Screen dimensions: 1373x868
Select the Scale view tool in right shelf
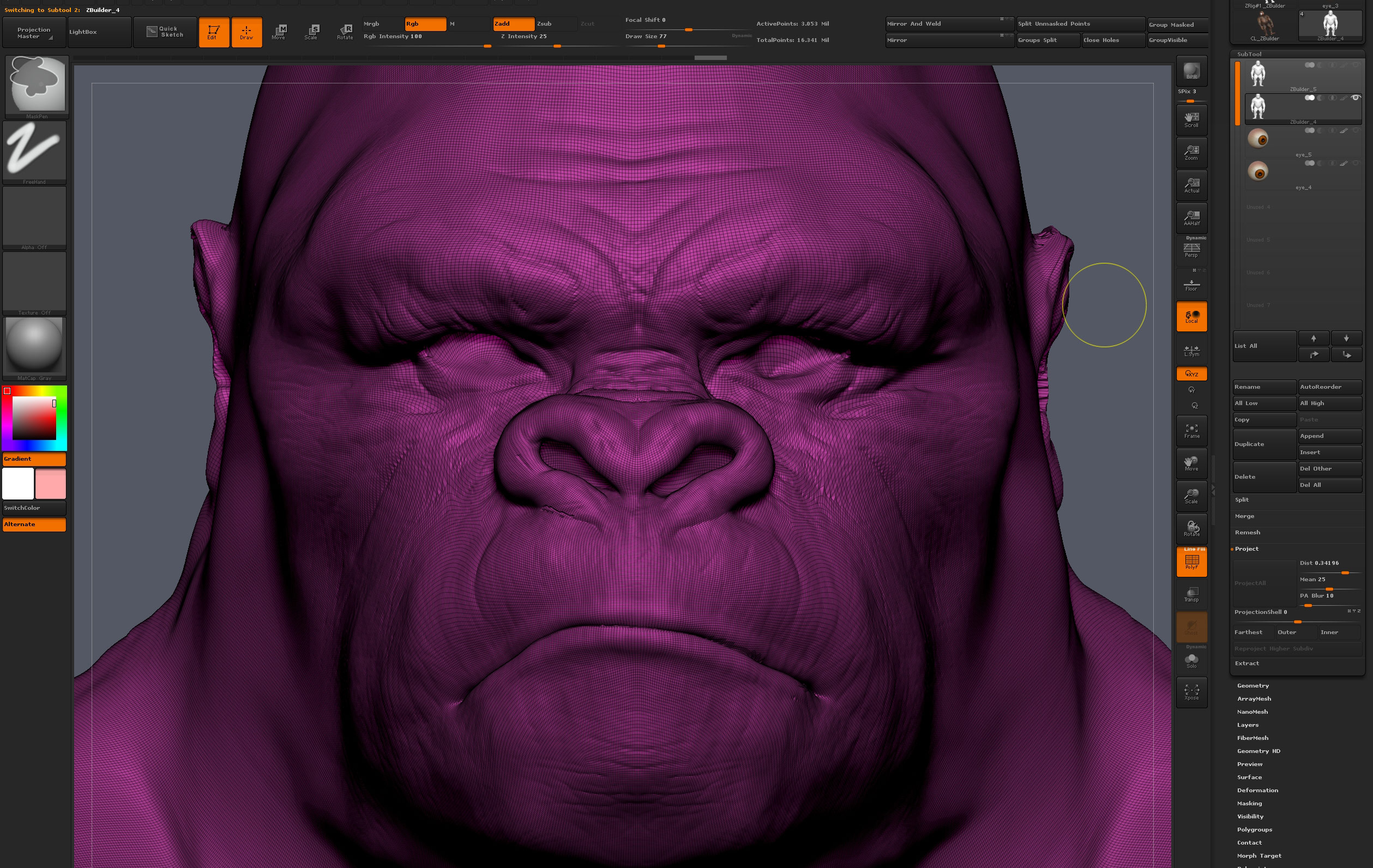tap(1191, 496)
